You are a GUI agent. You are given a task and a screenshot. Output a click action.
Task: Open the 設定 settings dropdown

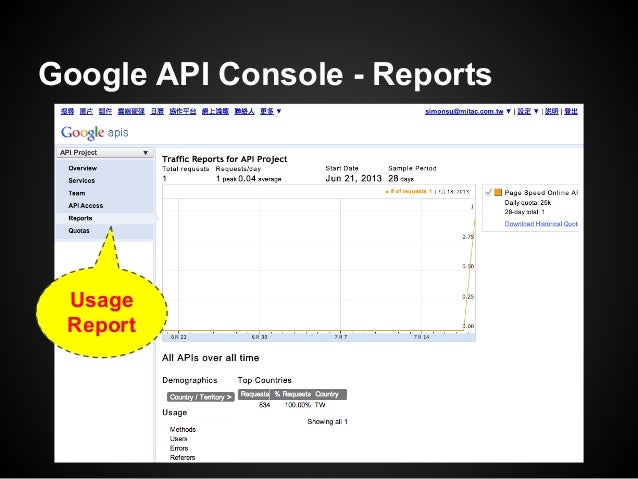tap(528, 111)
